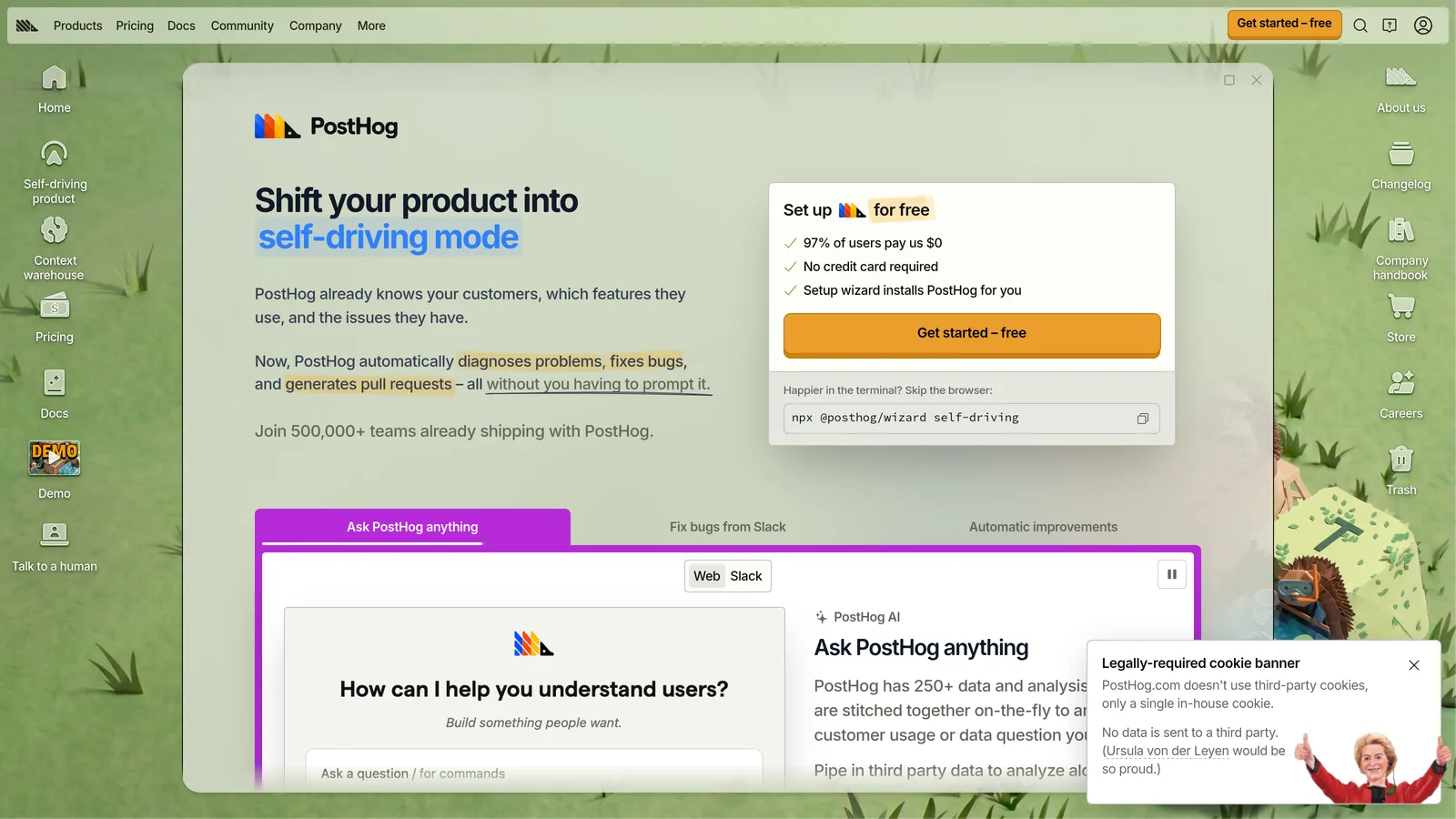Open the Docs desktop icon
Viewport: 1456px width, 819px height.
coord(55,395)
